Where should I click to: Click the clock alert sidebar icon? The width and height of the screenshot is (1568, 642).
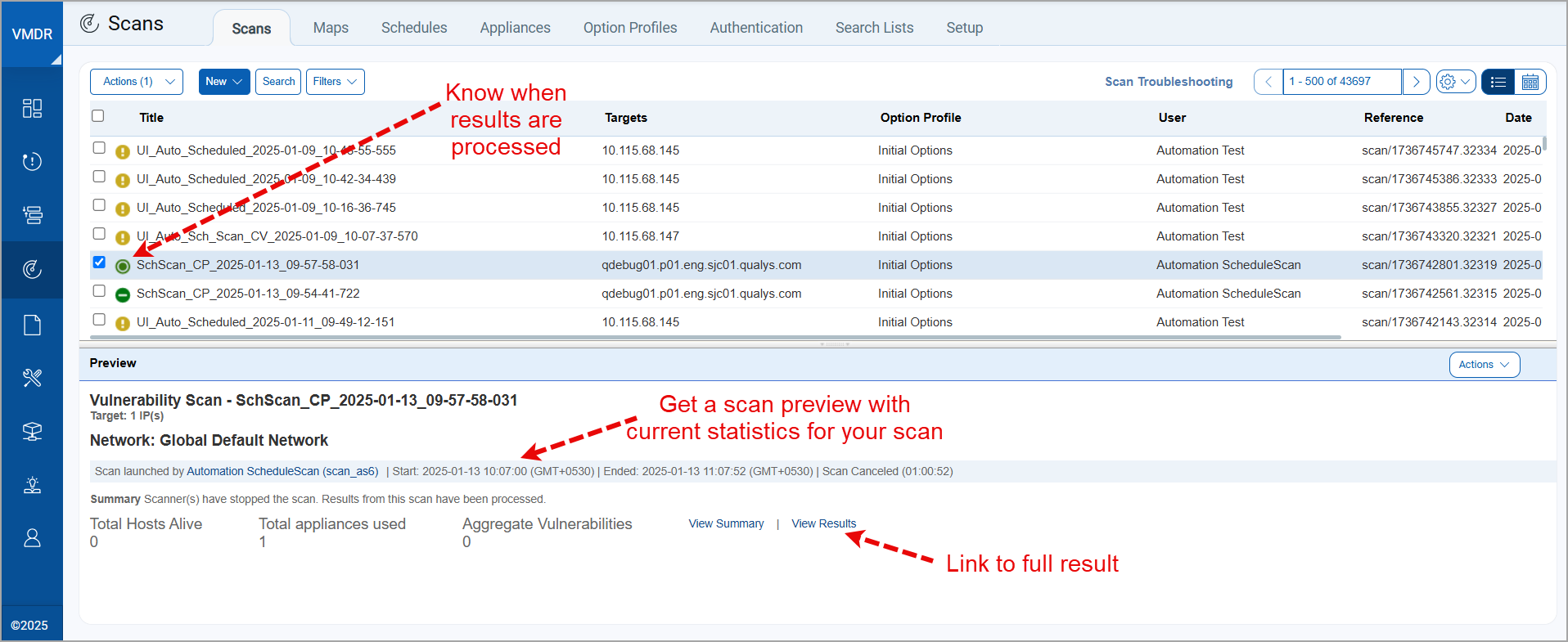[32, 161]
